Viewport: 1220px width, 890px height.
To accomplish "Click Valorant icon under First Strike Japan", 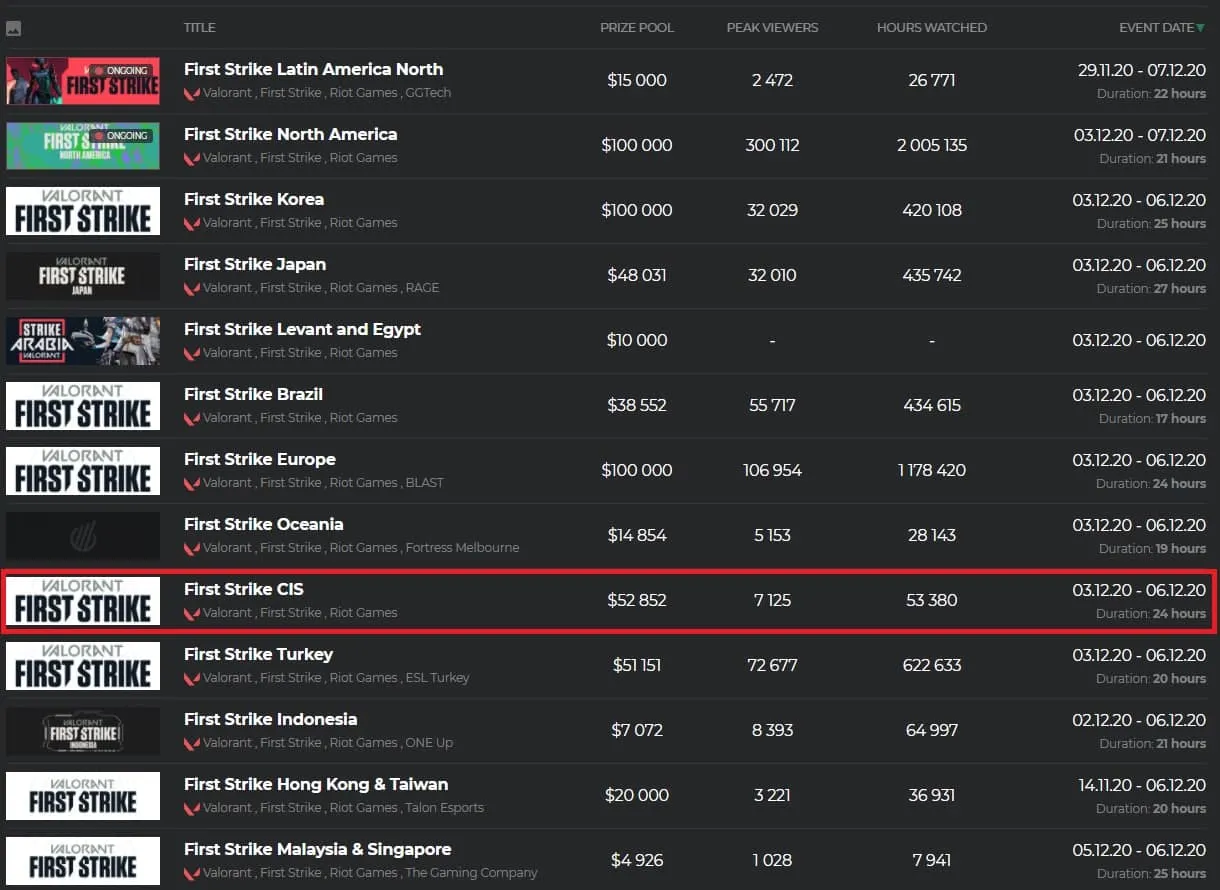I will pos(192,288).
